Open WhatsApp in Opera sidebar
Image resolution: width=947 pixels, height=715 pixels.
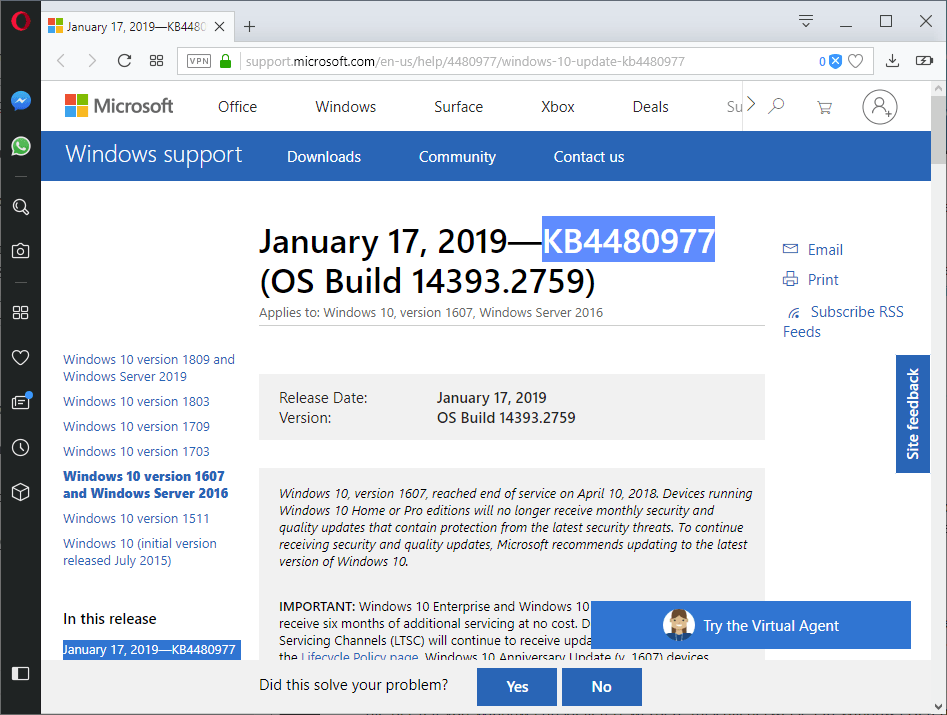coord(21,146)
